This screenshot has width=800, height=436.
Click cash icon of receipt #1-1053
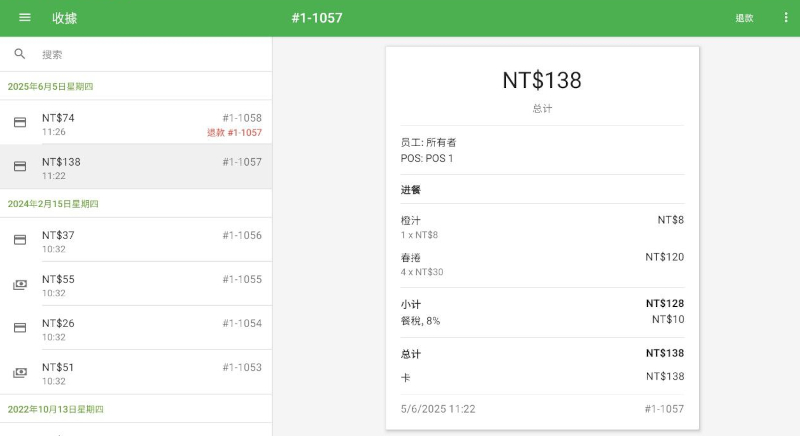[20, 373]
